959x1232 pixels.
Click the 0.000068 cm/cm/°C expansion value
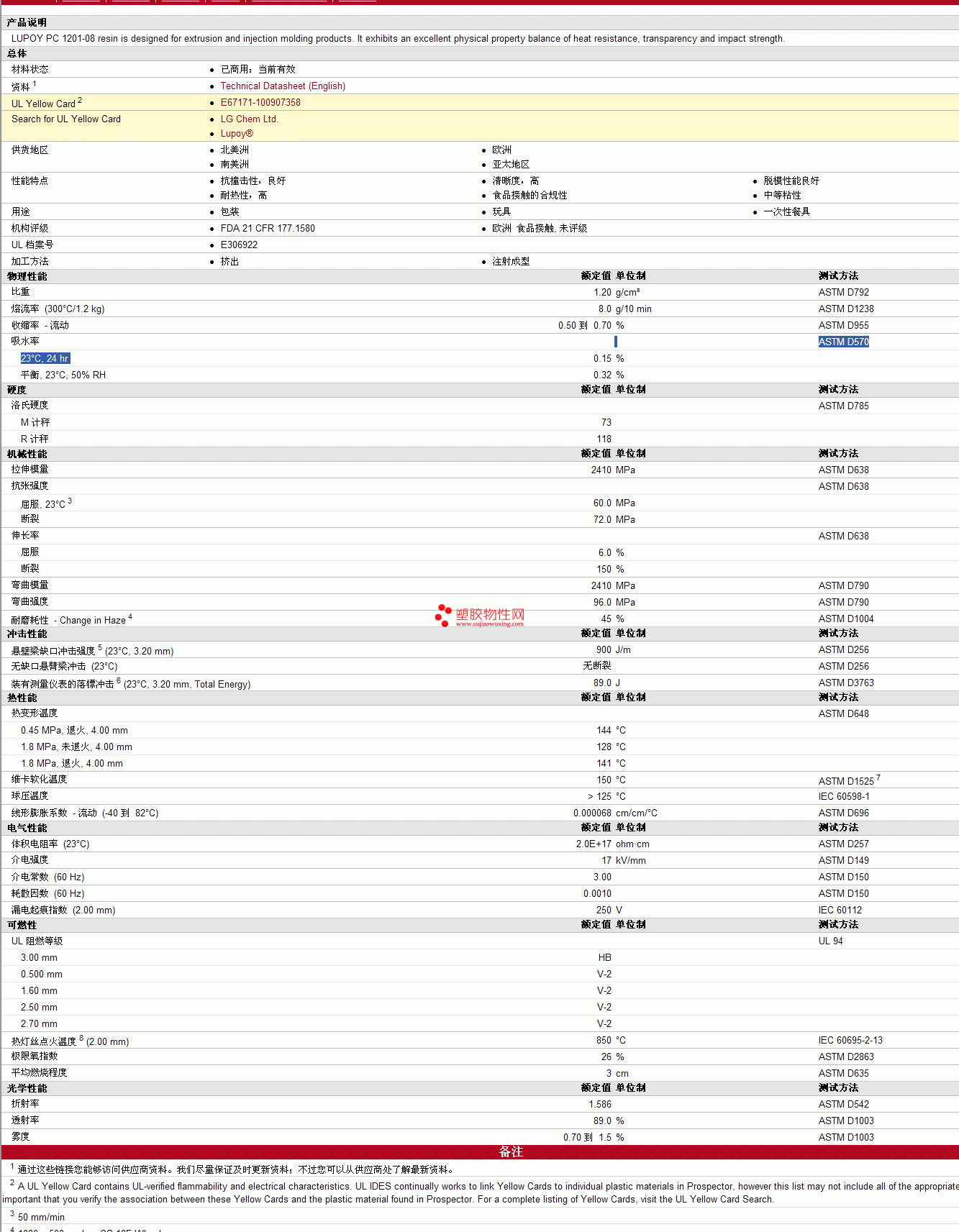pos(615,813)
